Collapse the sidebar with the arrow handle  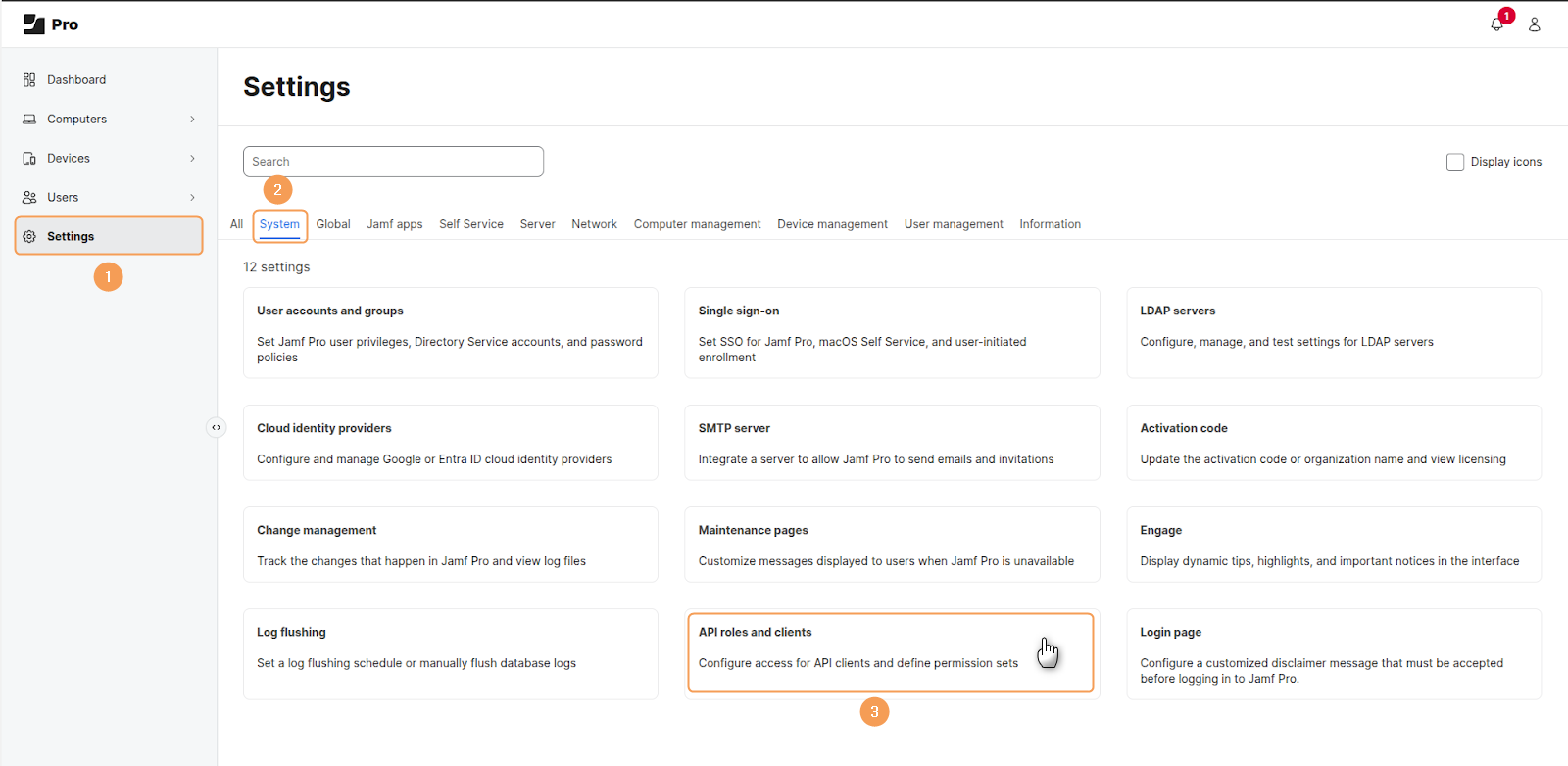217,427
